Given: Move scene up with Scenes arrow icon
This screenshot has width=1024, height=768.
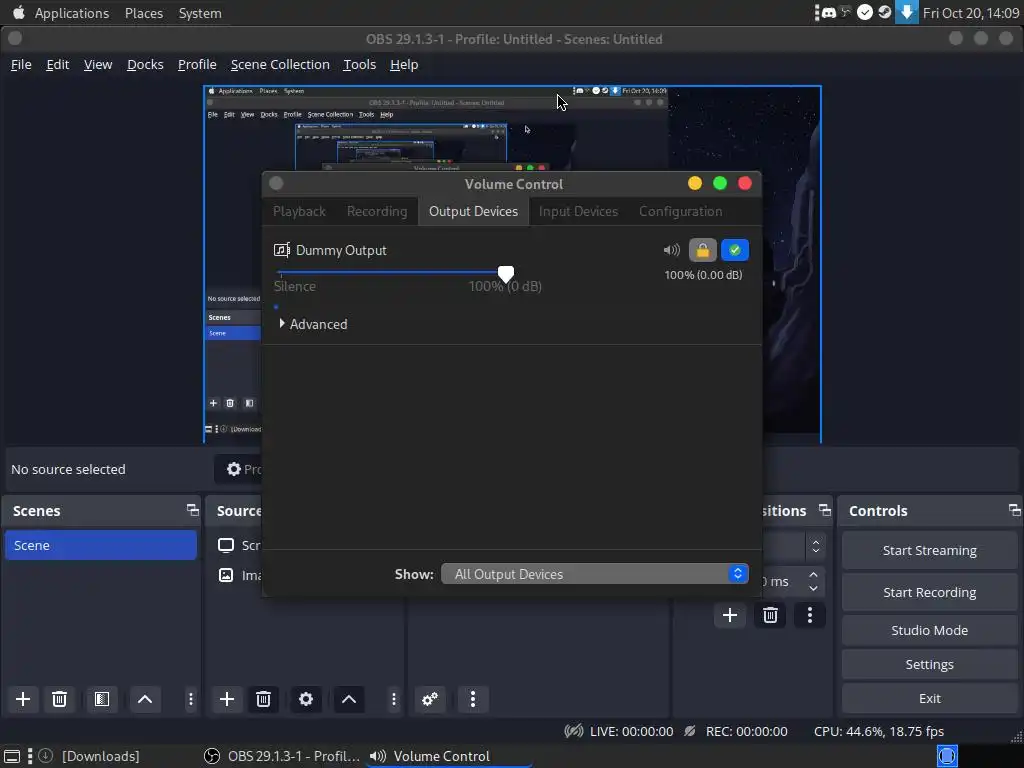Looking at the screenshot, I should [145, 699].
